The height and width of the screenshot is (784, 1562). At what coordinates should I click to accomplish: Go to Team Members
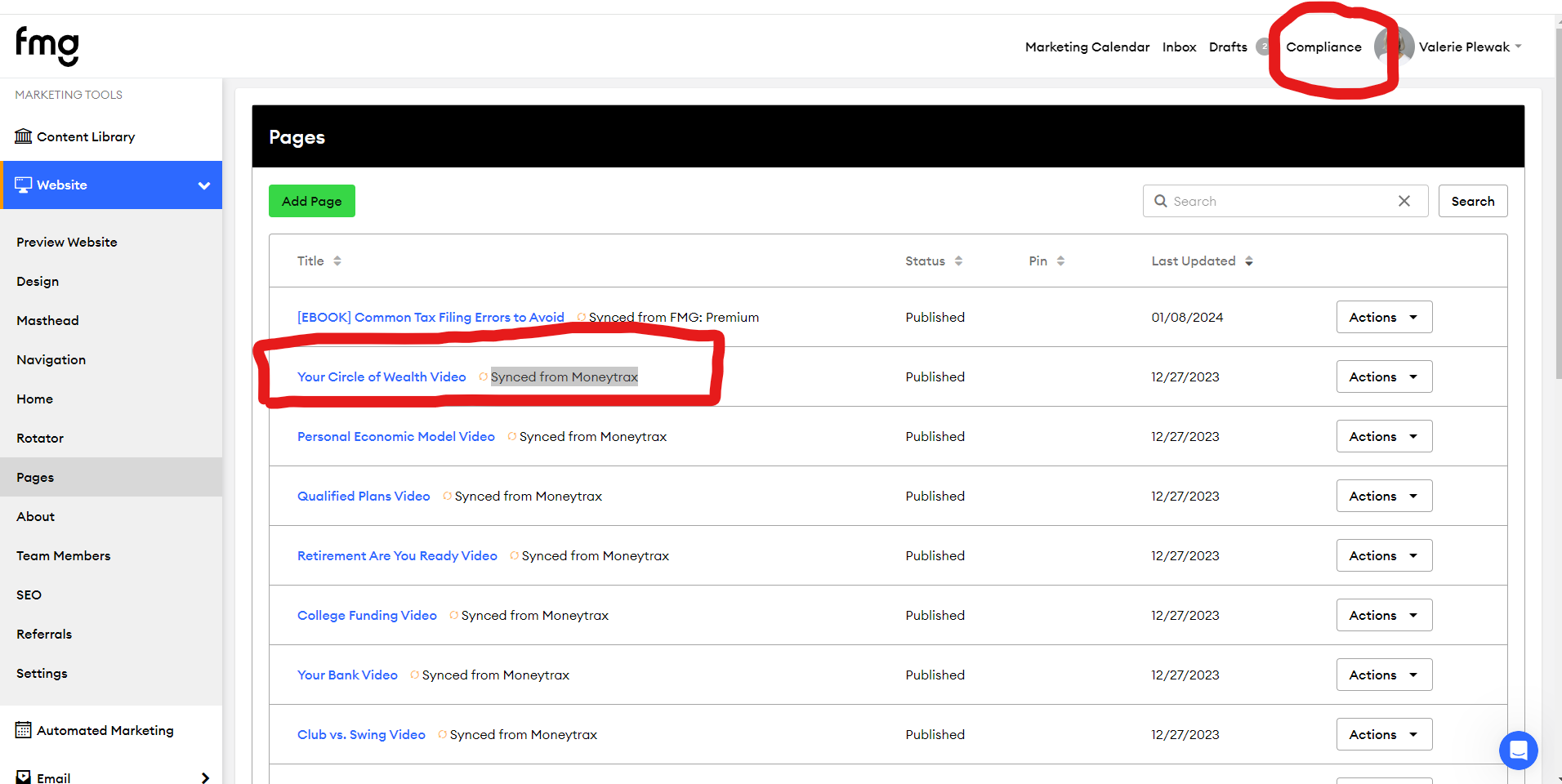(63, 555)
